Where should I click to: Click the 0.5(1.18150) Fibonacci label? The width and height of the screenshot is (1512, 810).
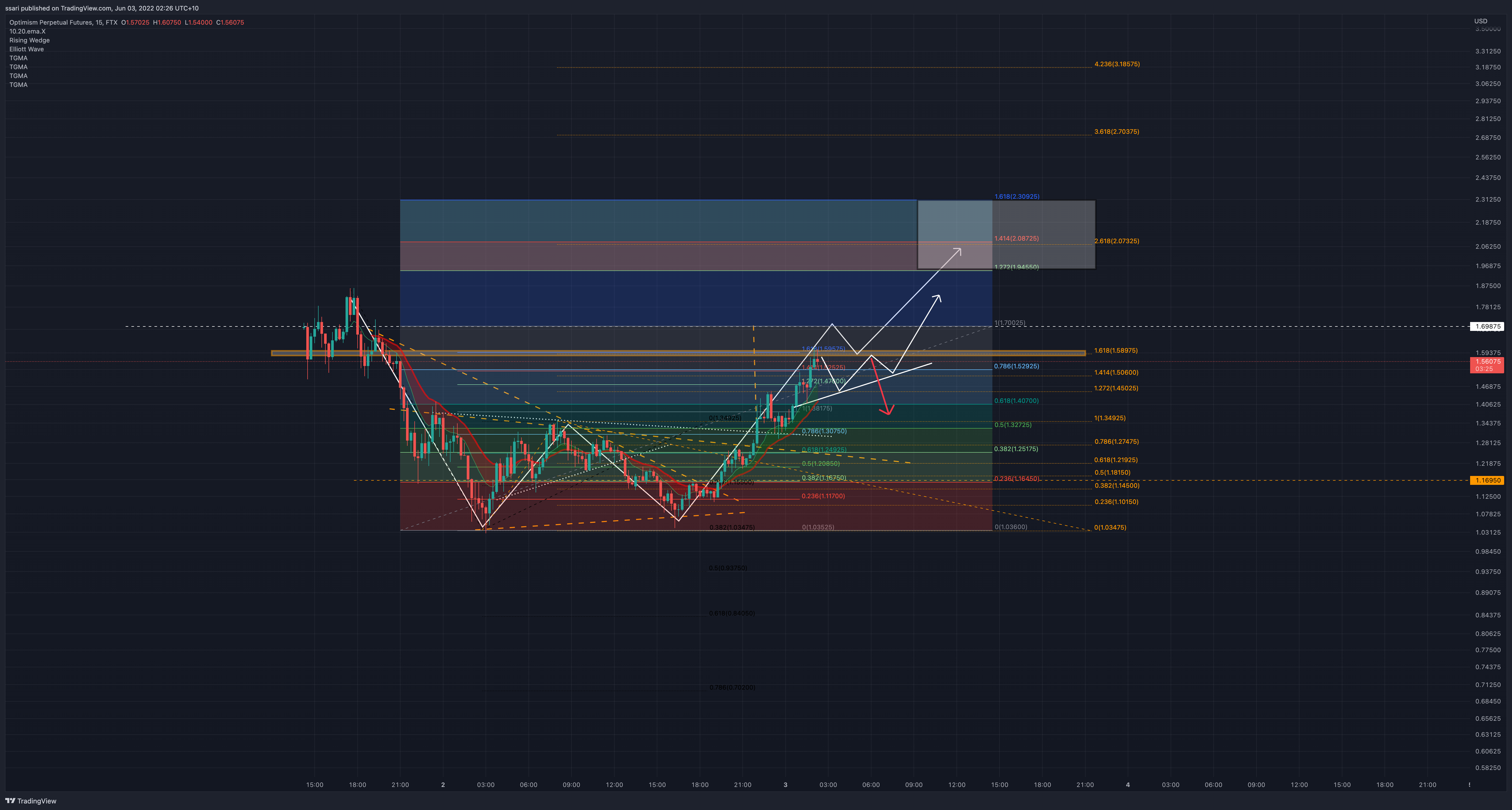click(x=1112, y=473)
